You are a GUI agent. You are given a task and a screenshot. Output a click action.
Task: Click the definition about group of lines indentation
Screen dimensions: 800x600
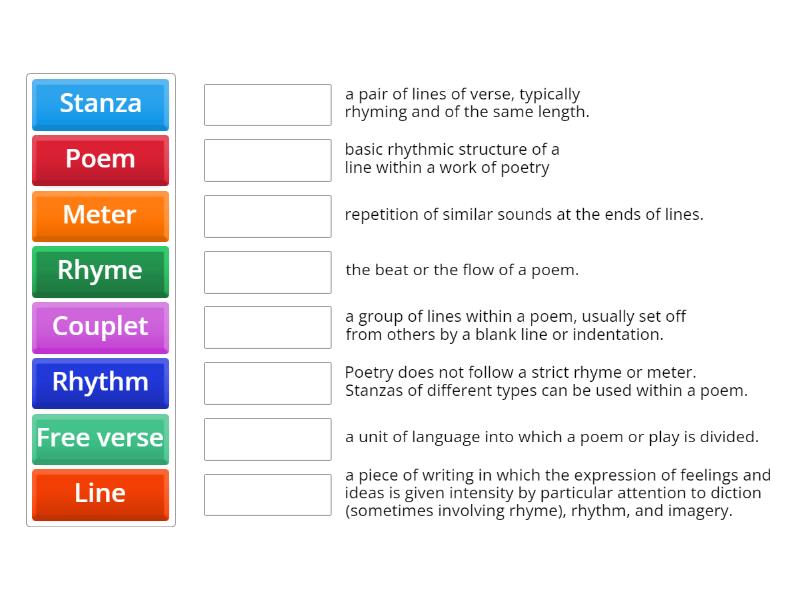516,325
